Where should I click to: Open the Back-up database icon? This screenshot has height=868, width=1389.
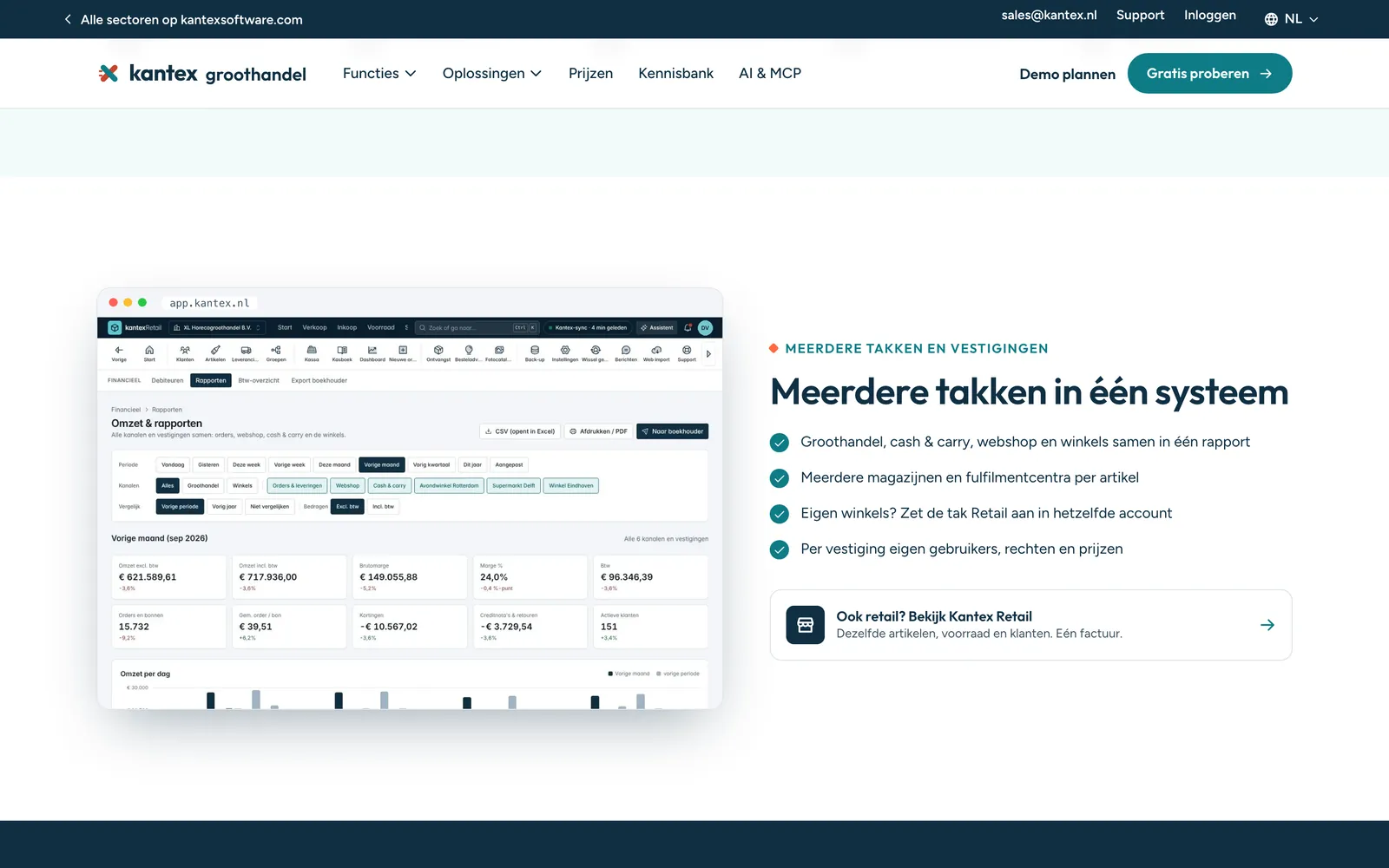point(535,353)
